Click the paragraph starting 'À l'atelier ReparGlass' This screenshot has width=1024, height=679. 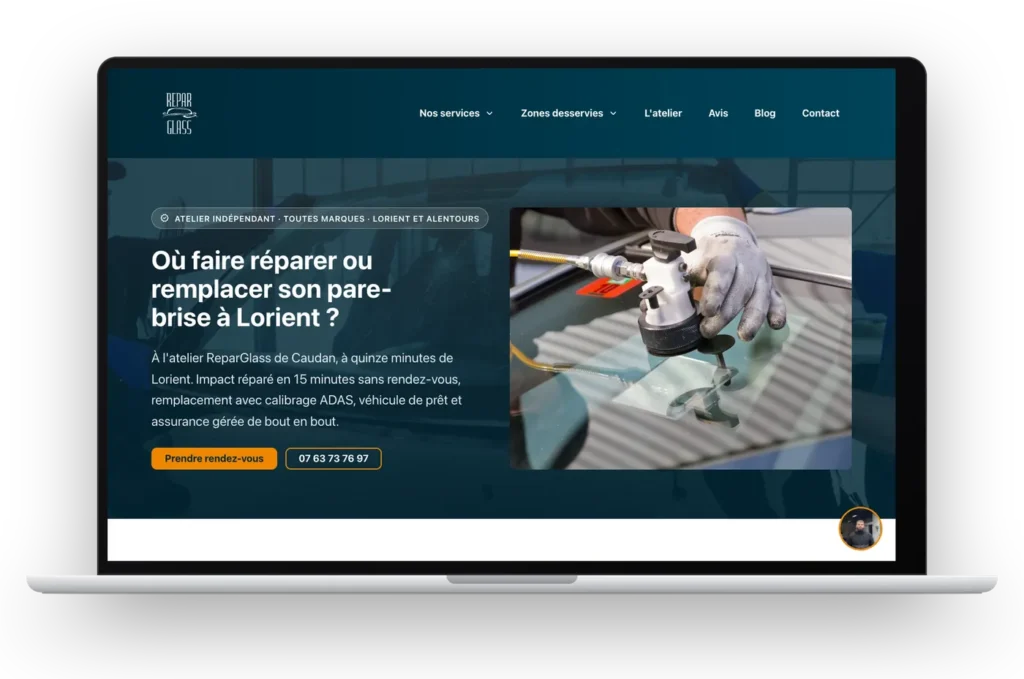tap(306, 390)
